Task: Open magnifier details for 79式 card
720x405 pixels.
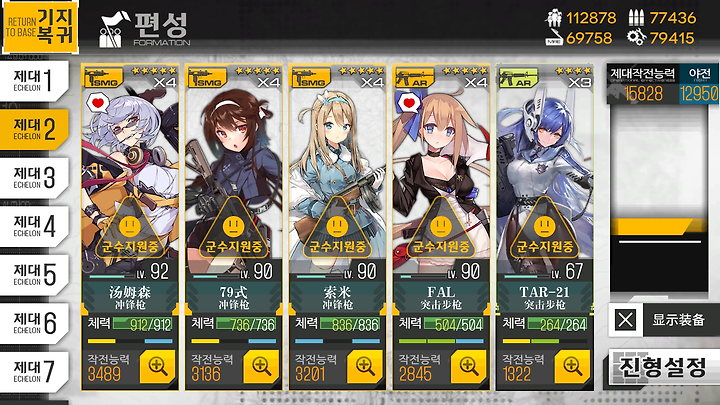Action: (x=261, y=366)
